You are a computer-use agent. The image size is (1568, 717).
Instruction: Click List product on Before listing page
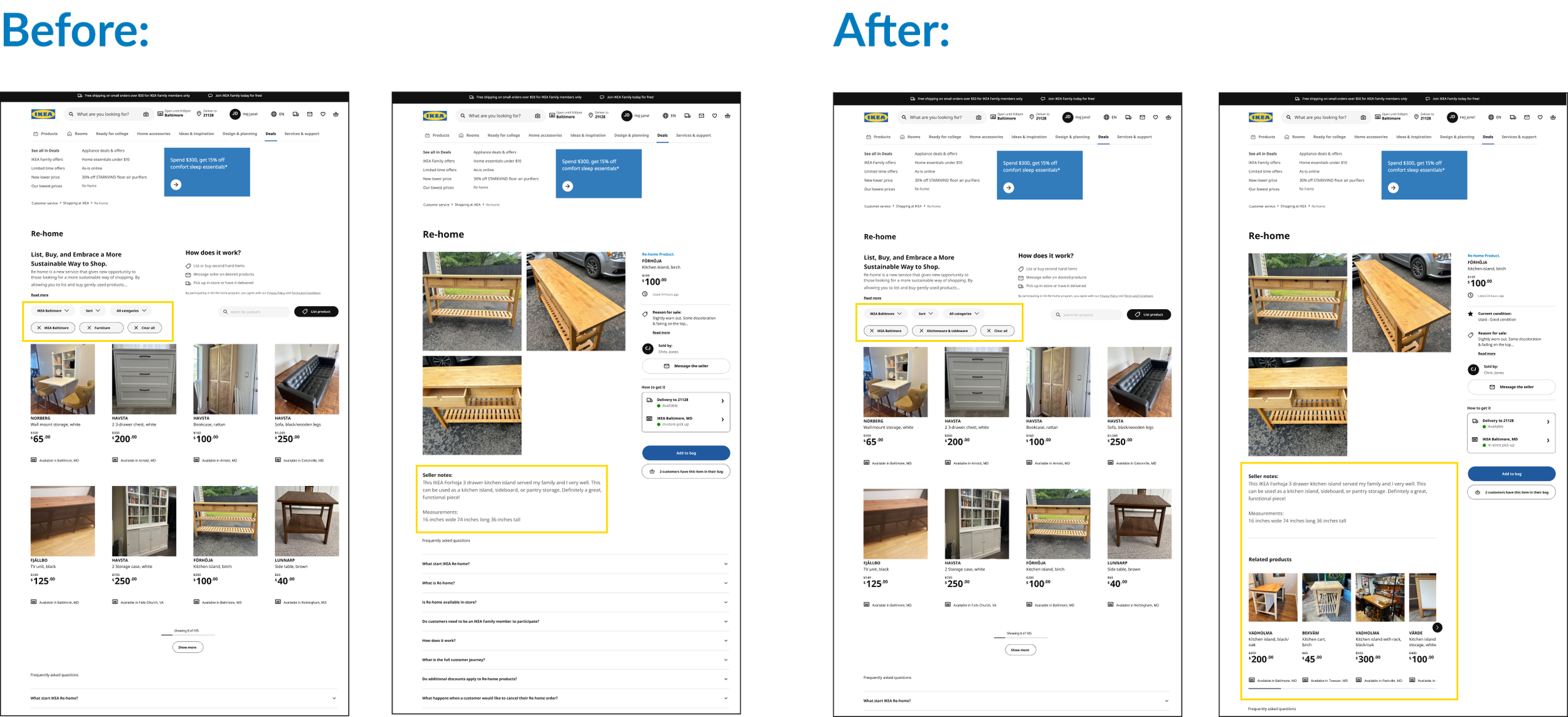[316, 312]
